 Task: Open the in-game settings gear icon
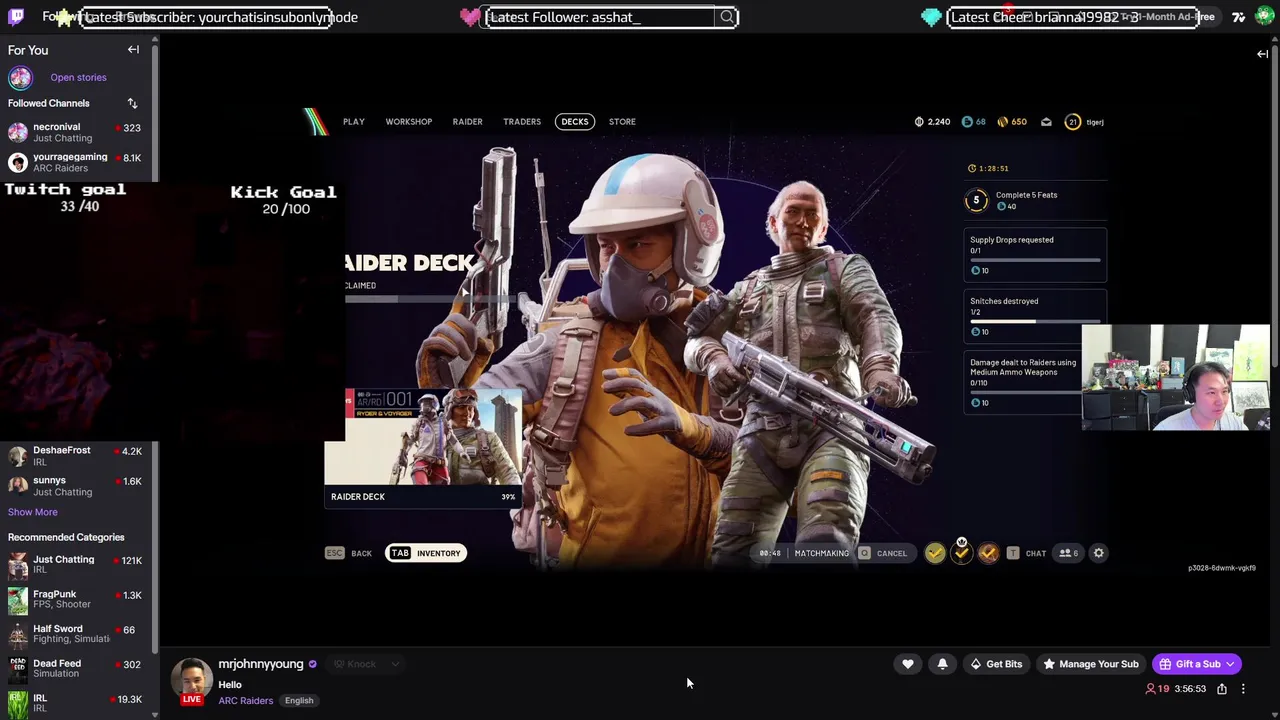tap(1098, 553)
